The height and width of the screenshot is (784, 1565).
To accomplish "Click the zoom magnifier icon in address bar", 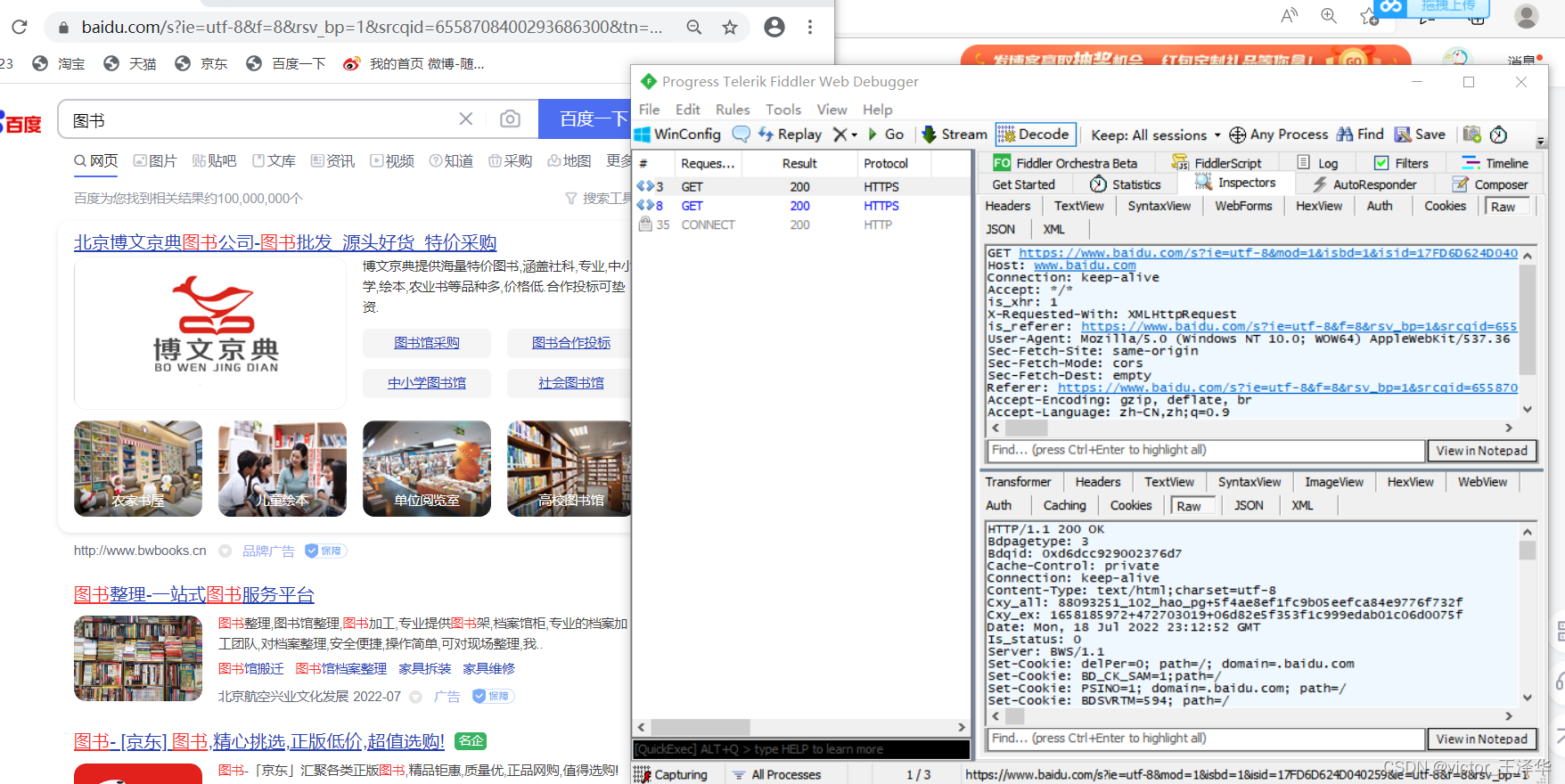I will click(x=694, y=27).
